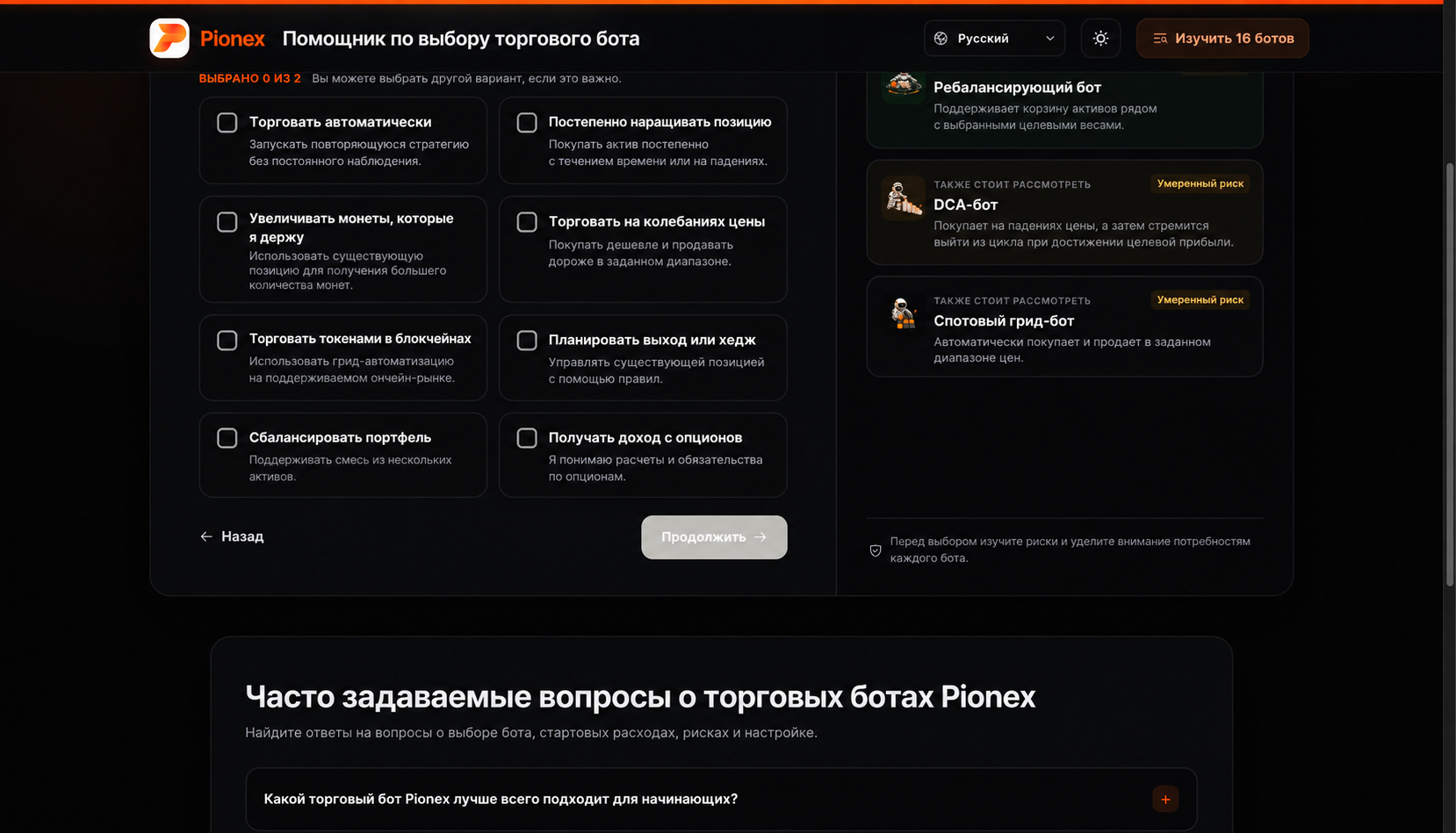Click Умеренный риск badge on Спотовый грид-бот card

[x=1200, y=300]
